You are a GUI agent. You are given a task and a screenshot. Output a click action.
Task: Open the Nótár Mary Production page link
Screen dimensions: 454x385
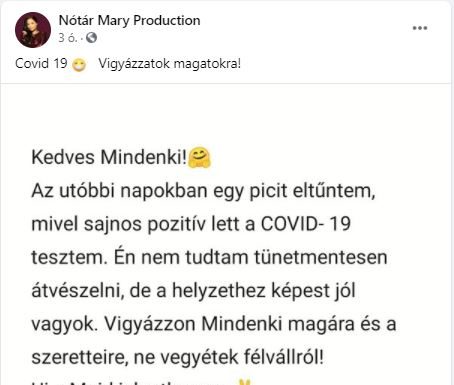pos(129,21)
